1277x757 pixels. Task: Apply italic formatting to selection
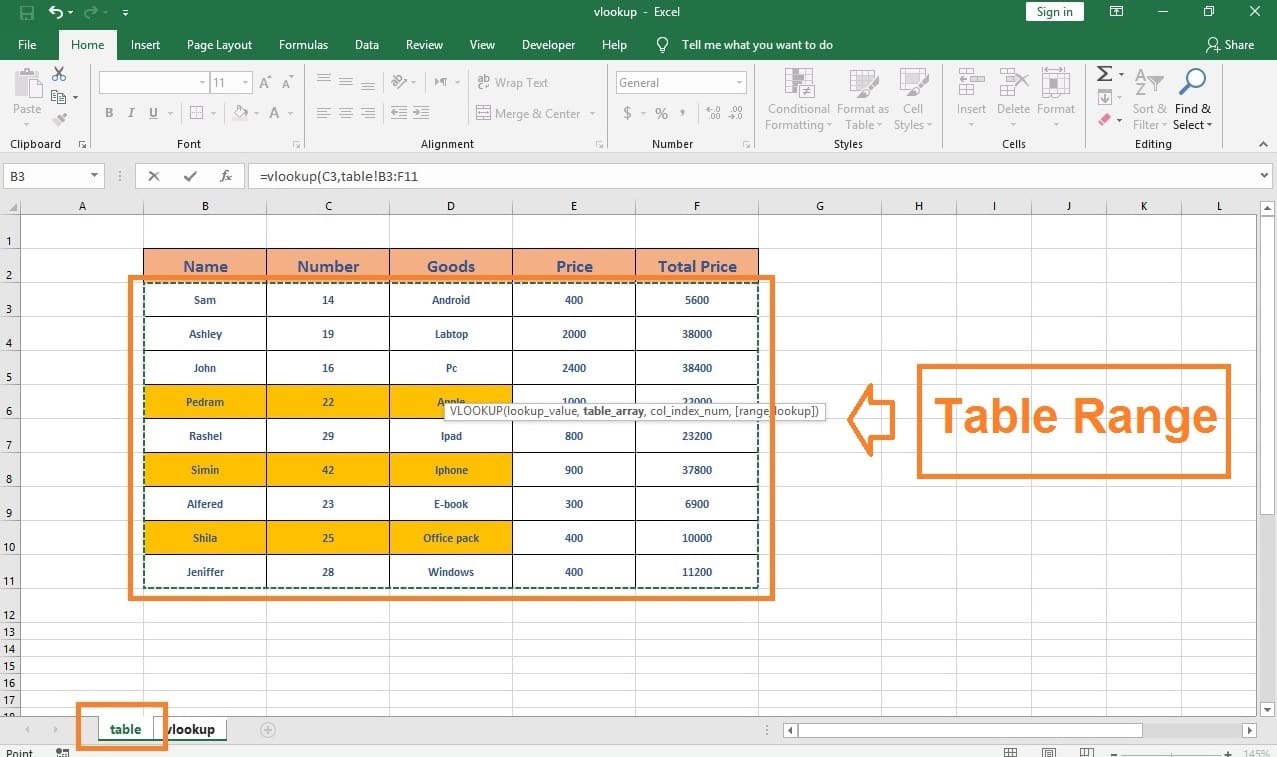(130, 113)
